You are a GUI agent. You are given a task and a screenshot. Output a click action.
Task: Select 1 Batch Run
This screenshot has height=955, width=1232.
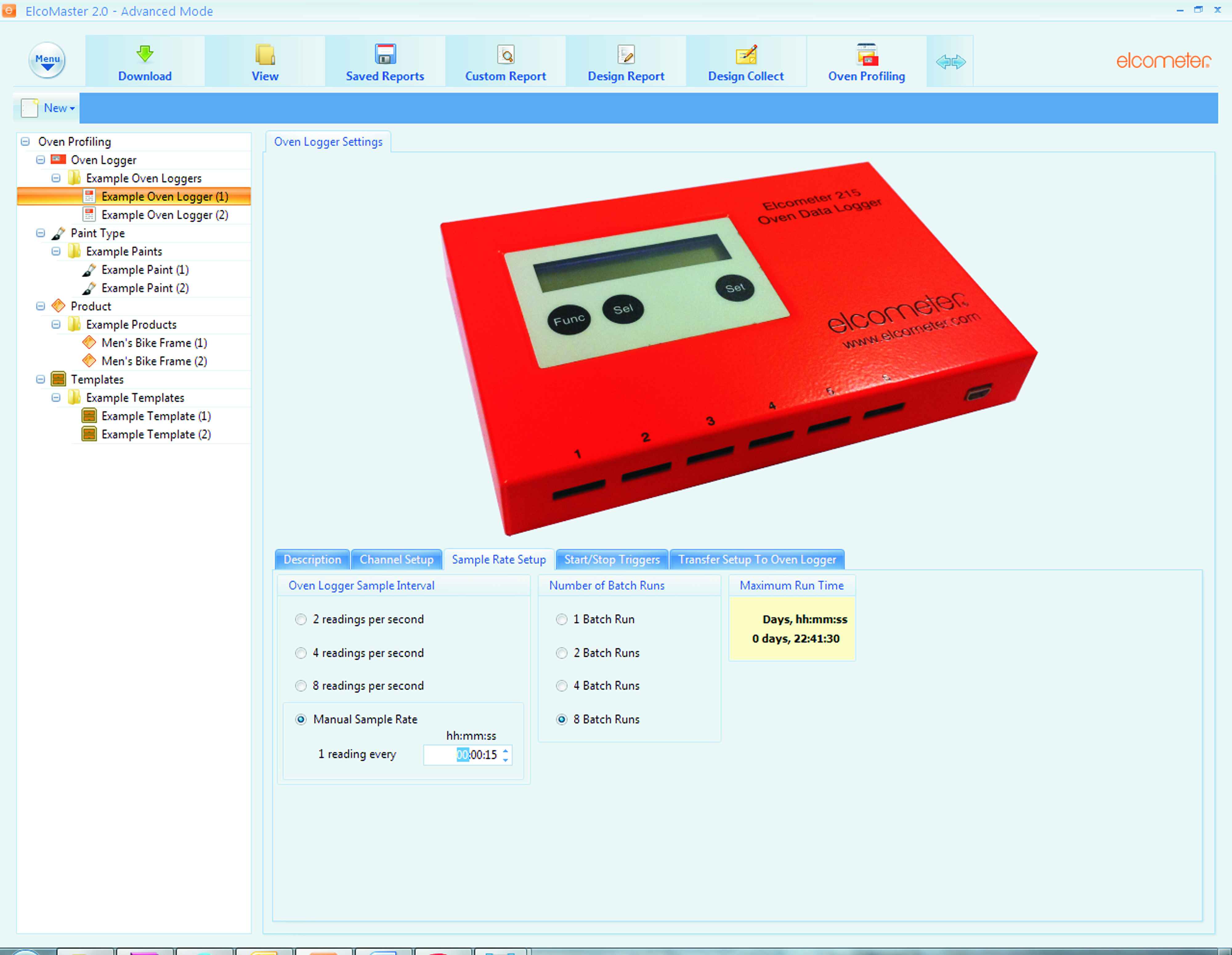[562, 620]
